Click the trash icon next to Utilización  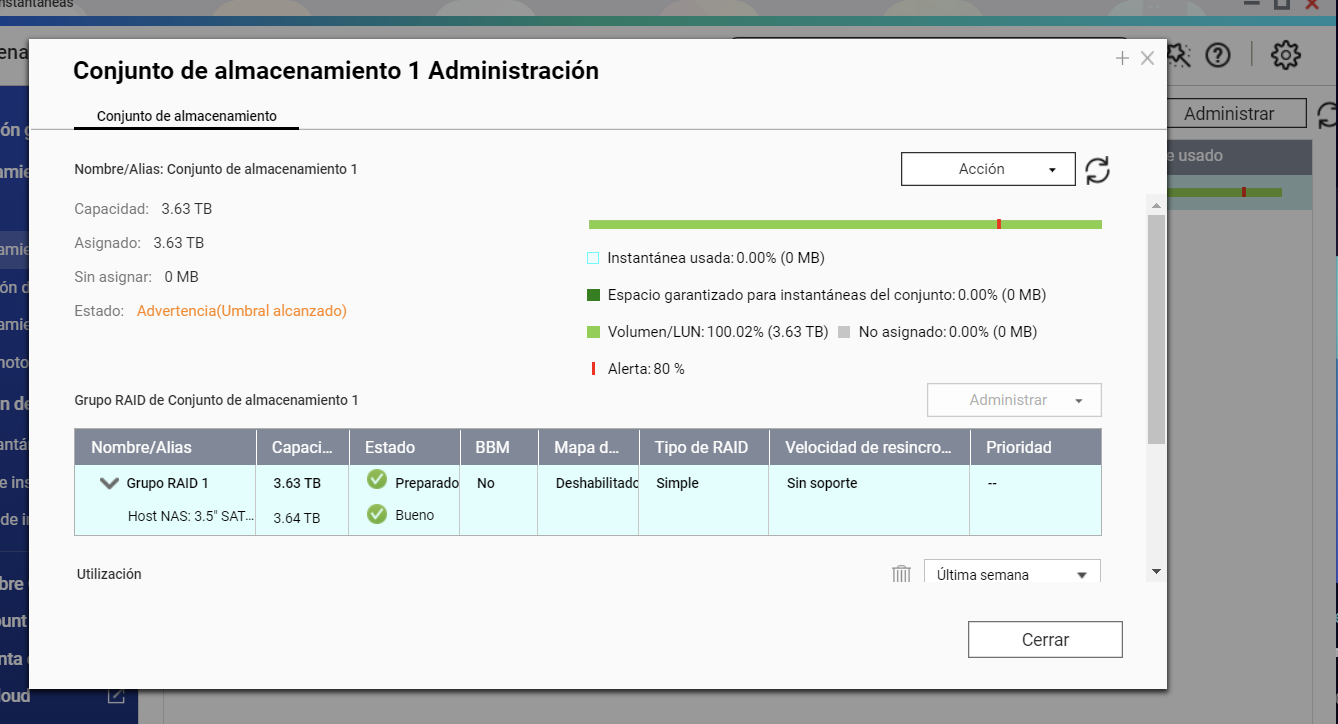(901, 574)
